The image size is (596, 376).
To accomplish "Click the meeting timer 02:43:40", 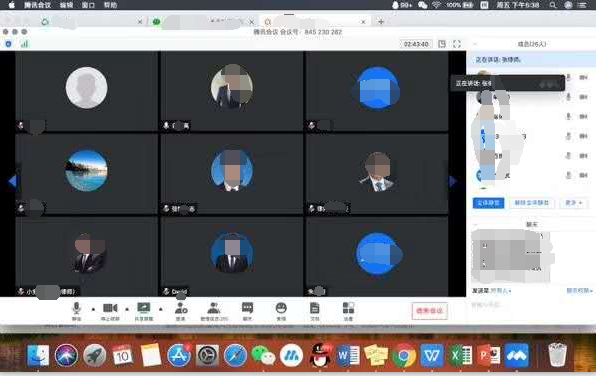I will click(x=416, y=44).
